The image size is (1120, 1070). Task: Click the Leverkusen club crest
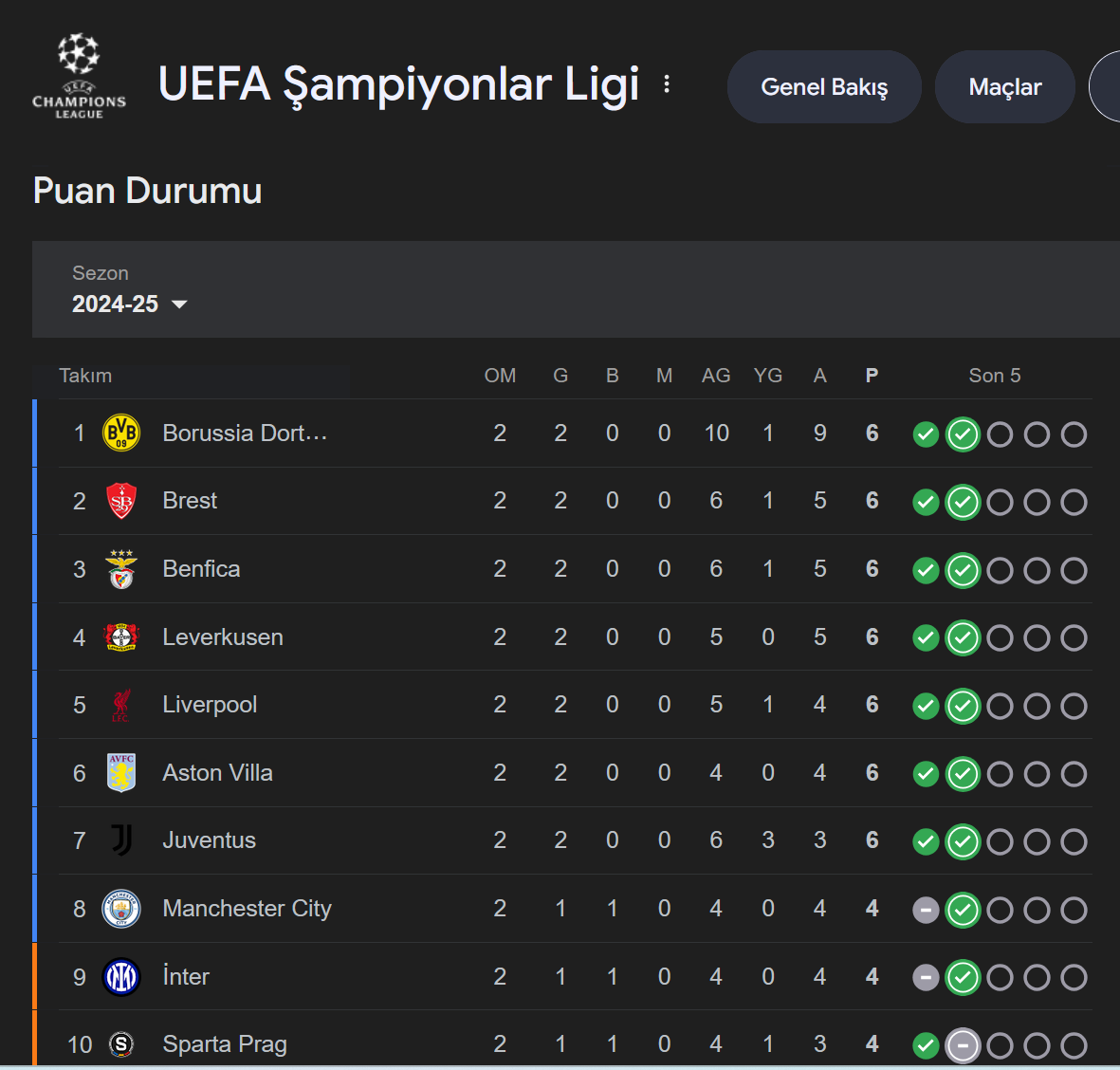coord(121,637)
